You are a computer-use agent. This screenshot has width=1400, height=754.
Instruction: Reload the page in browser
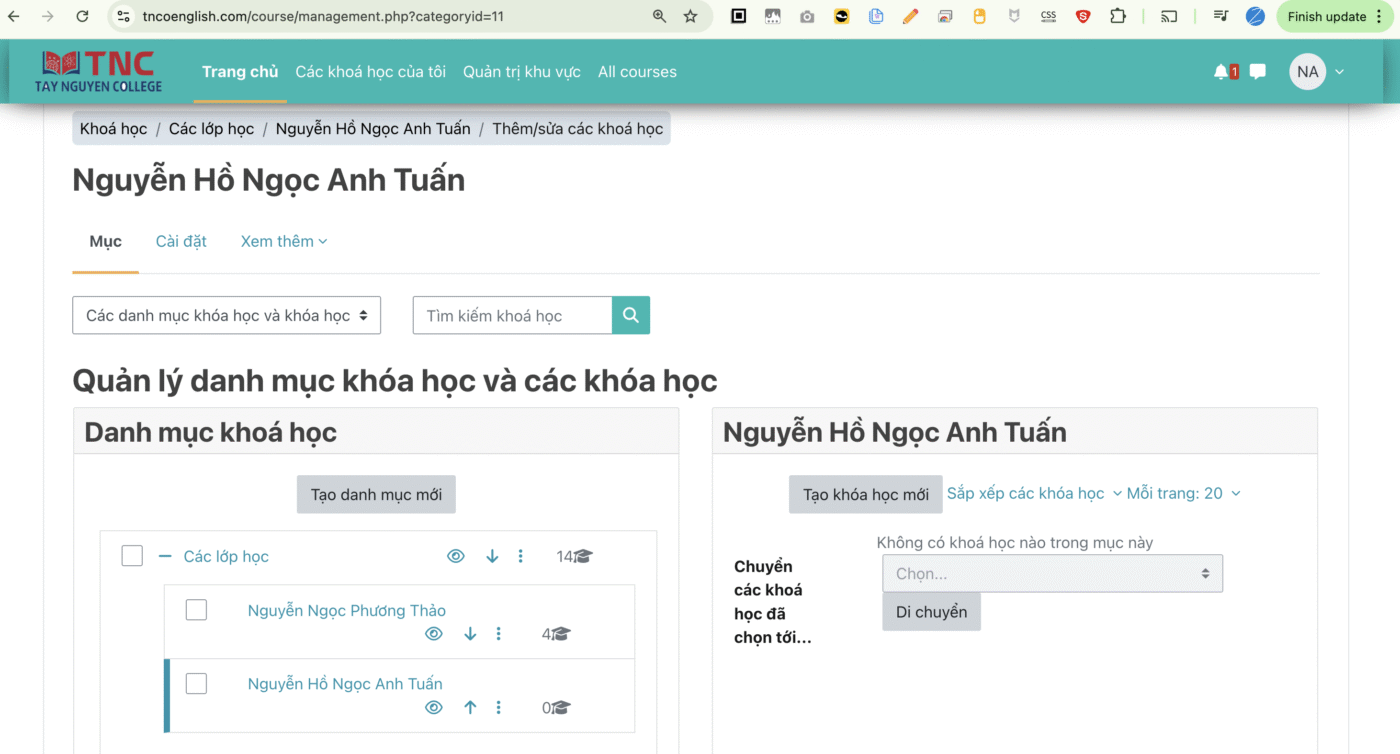[x=82, y=16]
